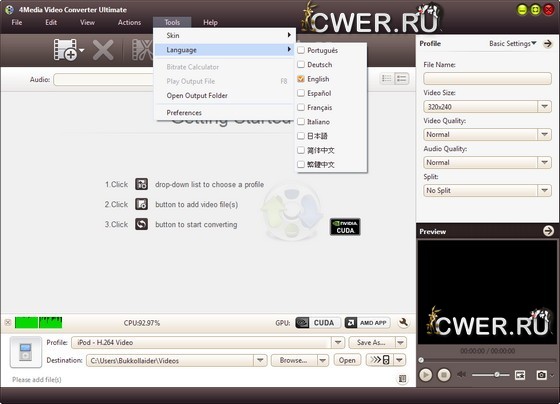Switch to detailed list view icon
The height and width of the screenshot is (404, 560).
click(x=401, y=79)
